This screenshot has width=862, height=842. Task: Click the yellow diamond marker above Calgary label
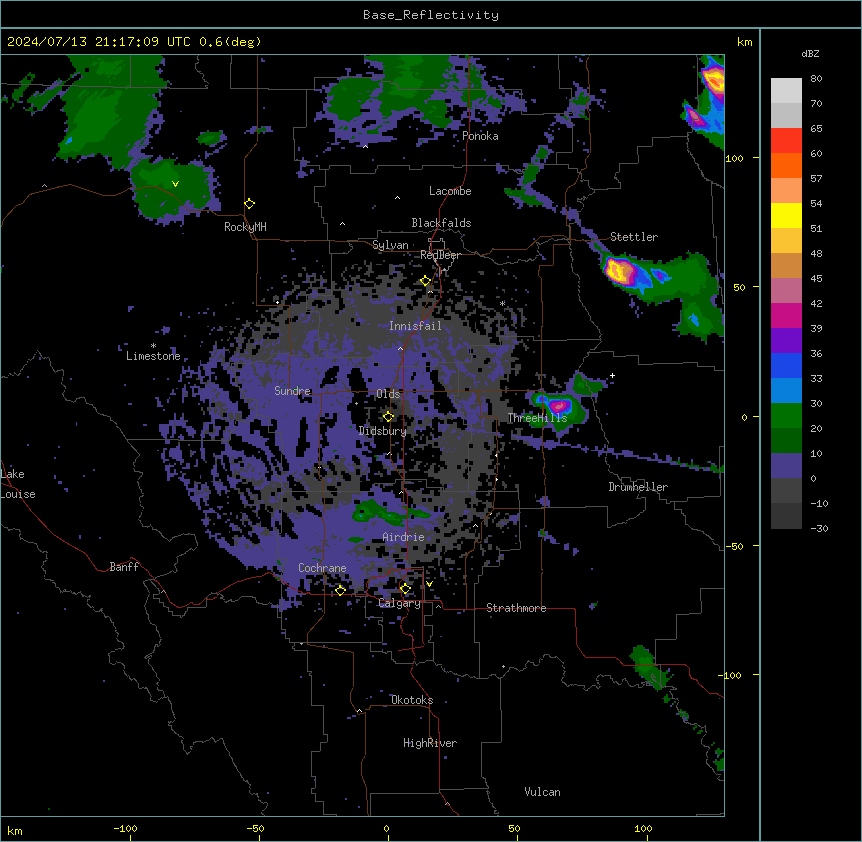405,589
